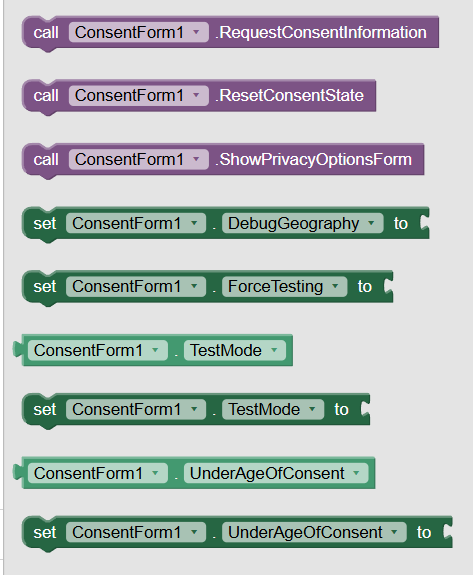The height and width of the screenshot is (575, 473).
Task: Open the ForceTesting property dropdown
Action: [x=285, y=286]
